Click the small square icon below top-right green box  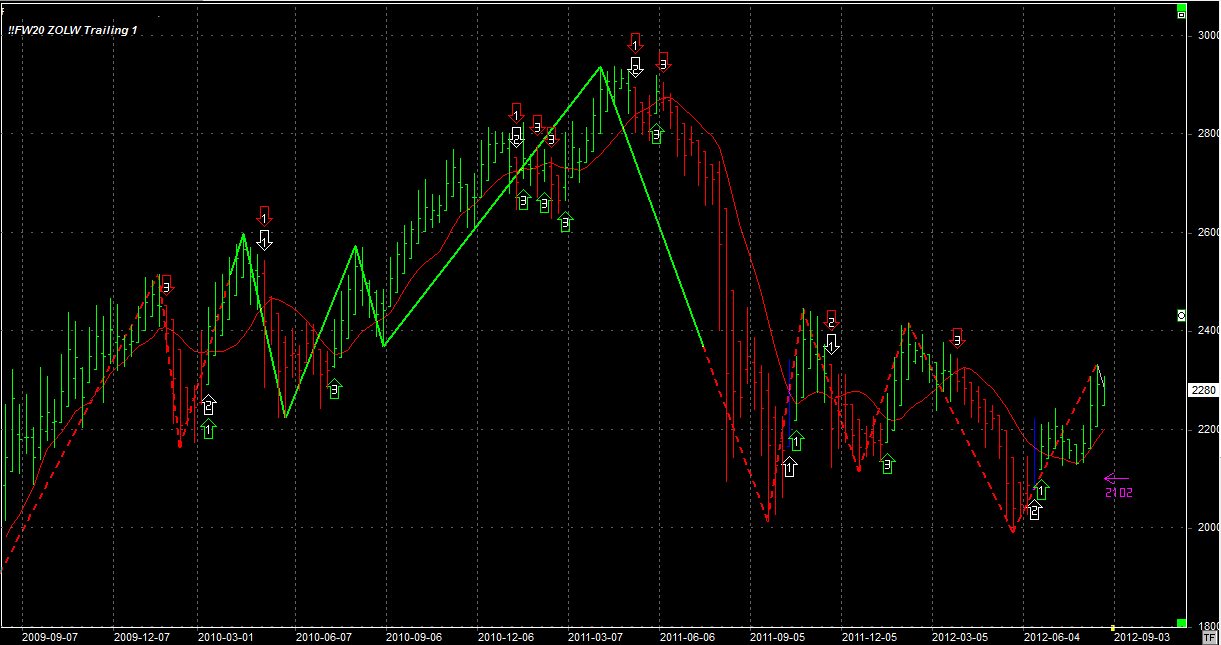click(1181, 15)
